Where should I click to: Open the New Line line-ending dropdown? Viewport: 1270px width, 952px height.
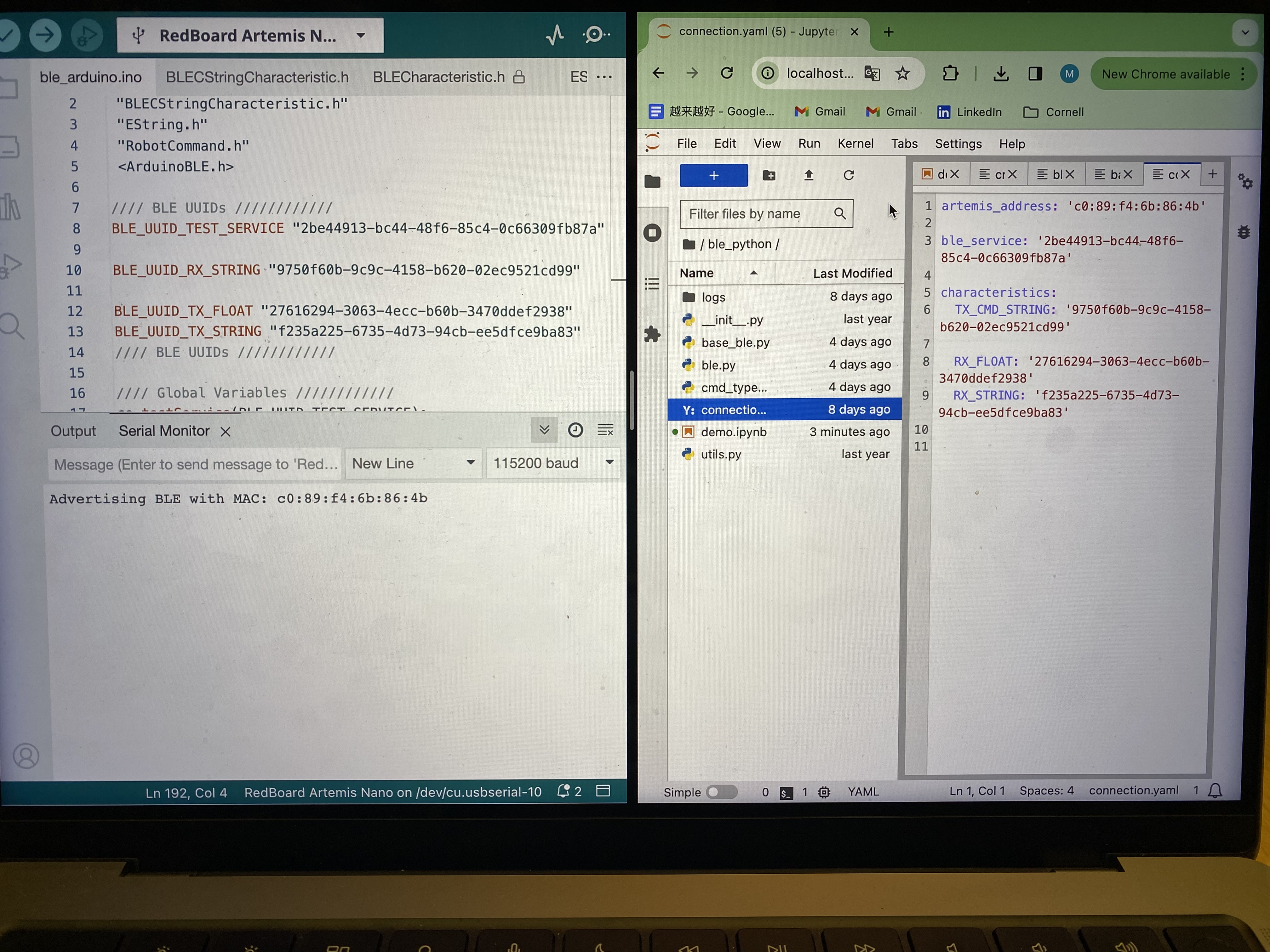point(413,463)
